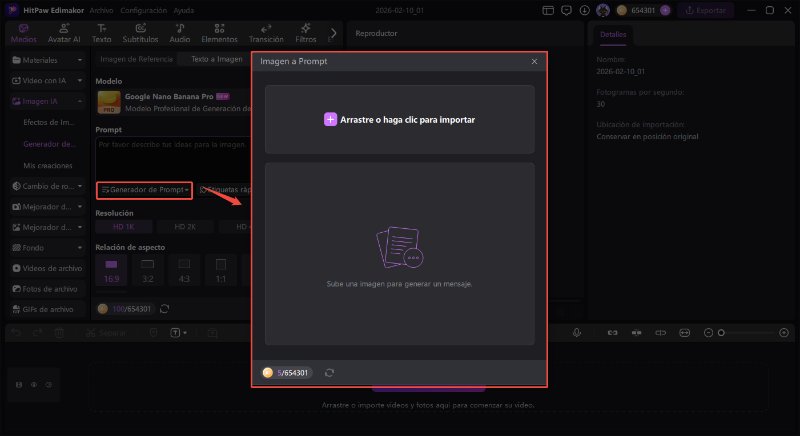
Task: Click the timeline zoom slider
Action: 746,332
